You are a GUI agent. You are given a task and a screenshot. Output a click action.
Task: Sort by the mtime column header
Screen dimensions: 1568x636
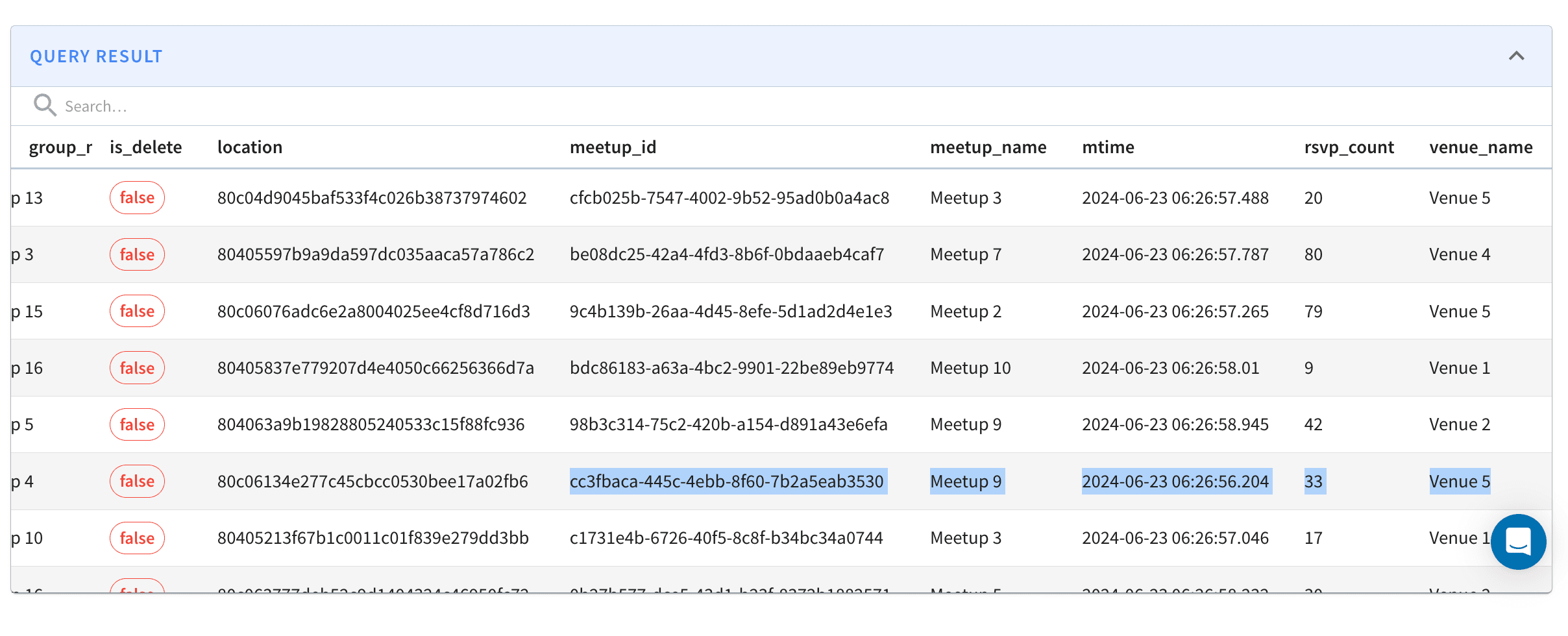pos(1108,147)
